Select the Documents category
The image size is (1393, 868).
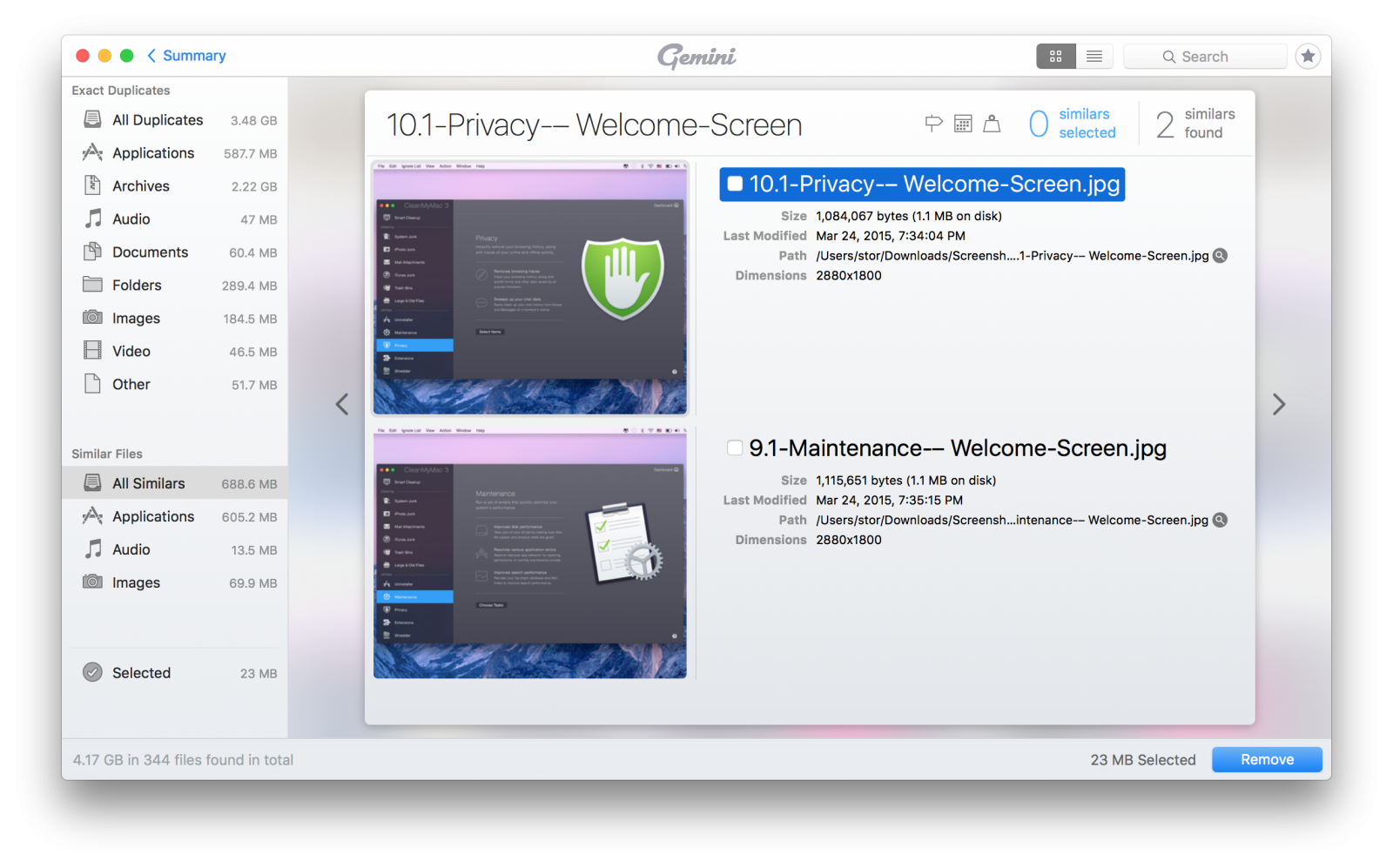[x=175, y=252]
